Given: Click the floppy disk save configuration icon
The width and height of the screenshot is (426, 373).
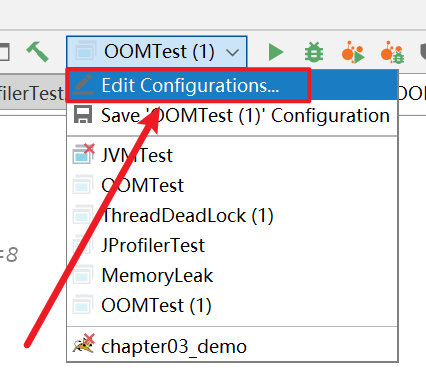Looking at the screenshot, I should pos(83,115).
